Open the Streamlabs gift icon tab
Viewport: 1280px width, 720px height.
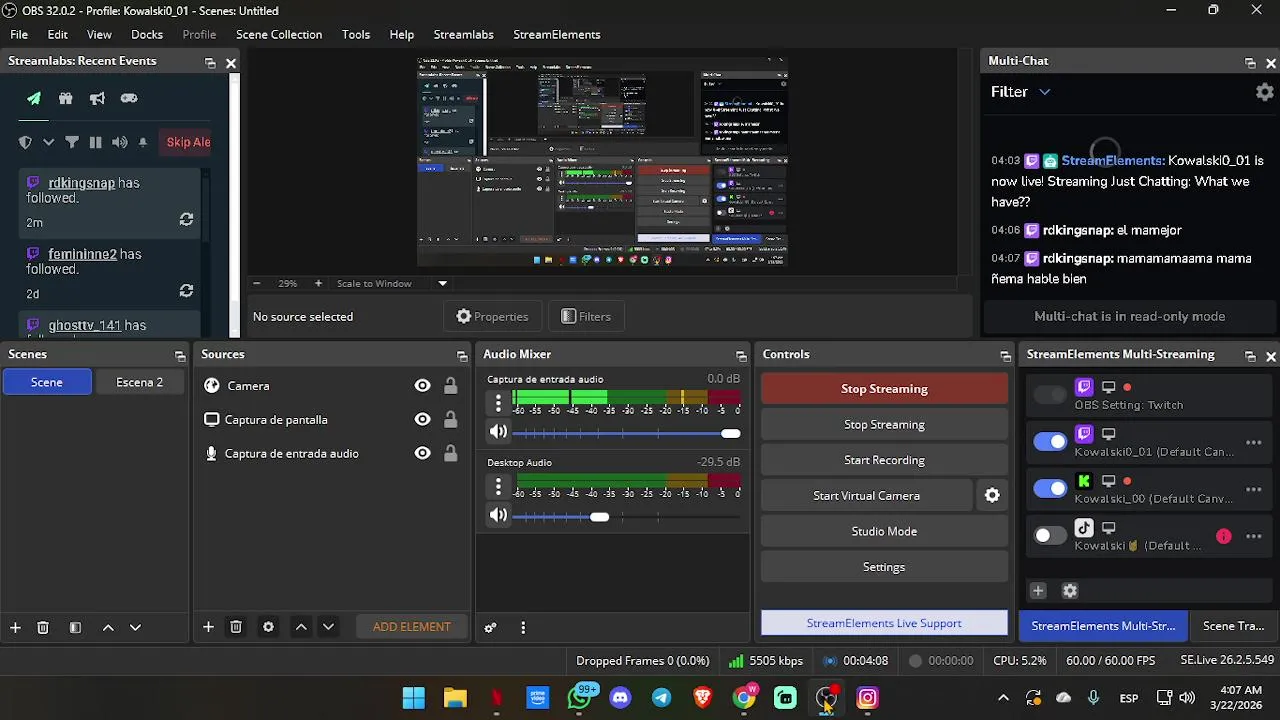(x=65, y=98)
